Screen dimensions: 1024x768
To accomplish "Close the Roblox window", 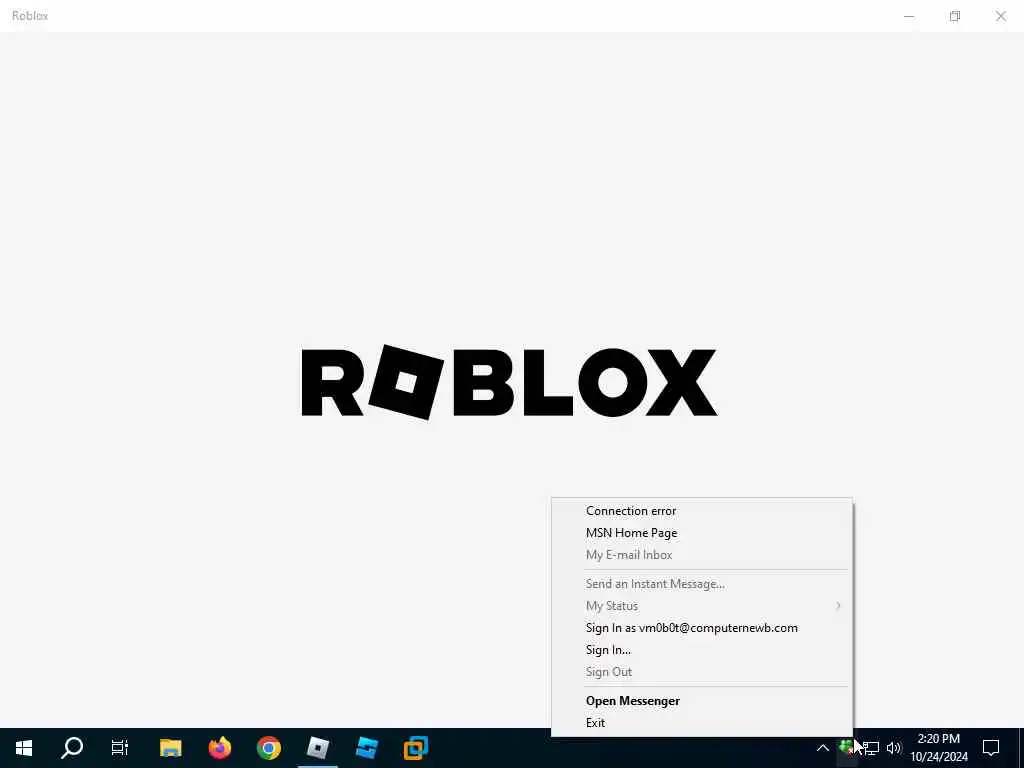I will pyautogui.click(x=1000, y=16).
